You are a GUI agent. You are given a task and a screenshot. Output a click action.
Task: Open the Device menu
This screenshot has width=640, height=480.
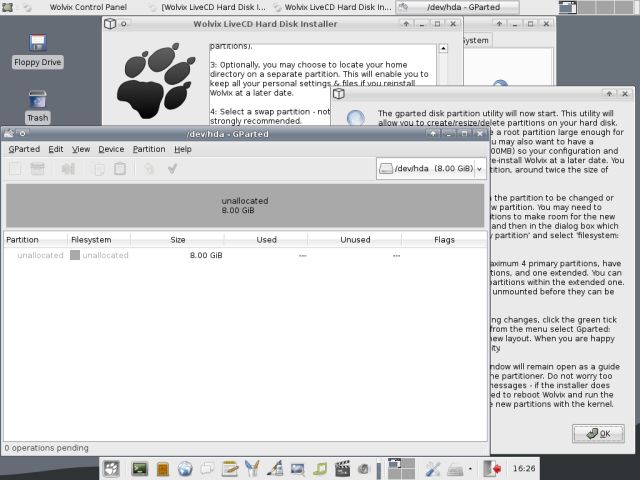(x=111, y=149)
